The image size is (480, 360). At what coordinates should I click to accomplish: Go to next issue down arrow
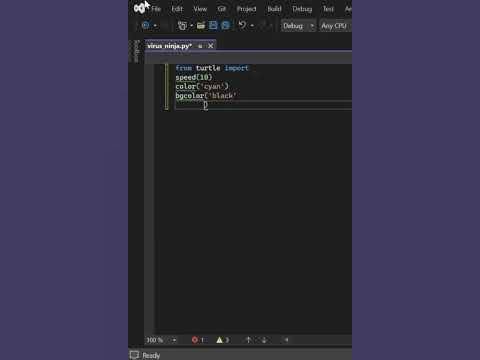pos(264,340)
